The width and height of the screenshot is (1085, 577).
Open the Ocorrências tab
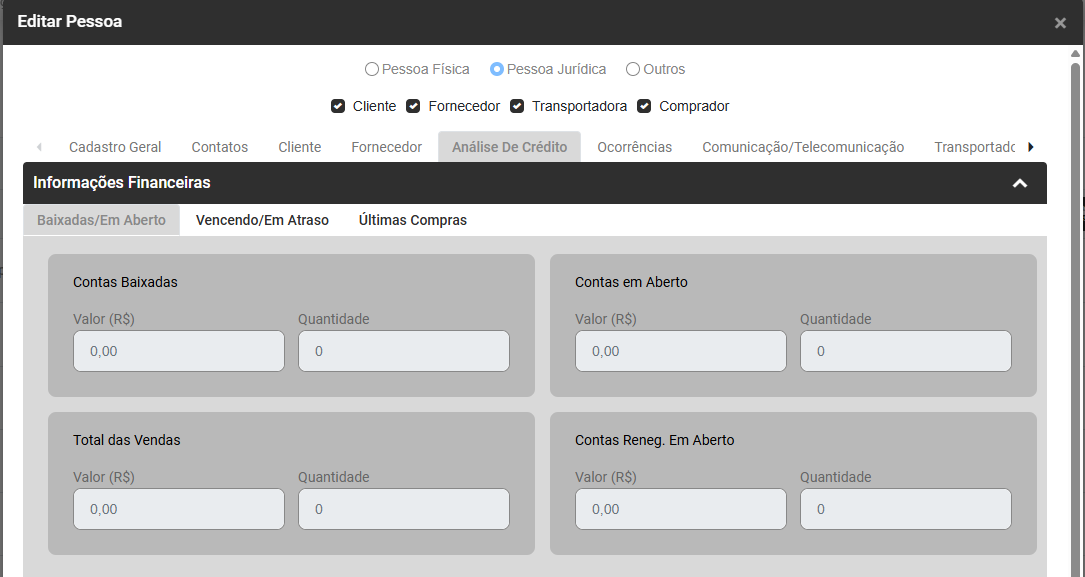[x=635, y=147]
